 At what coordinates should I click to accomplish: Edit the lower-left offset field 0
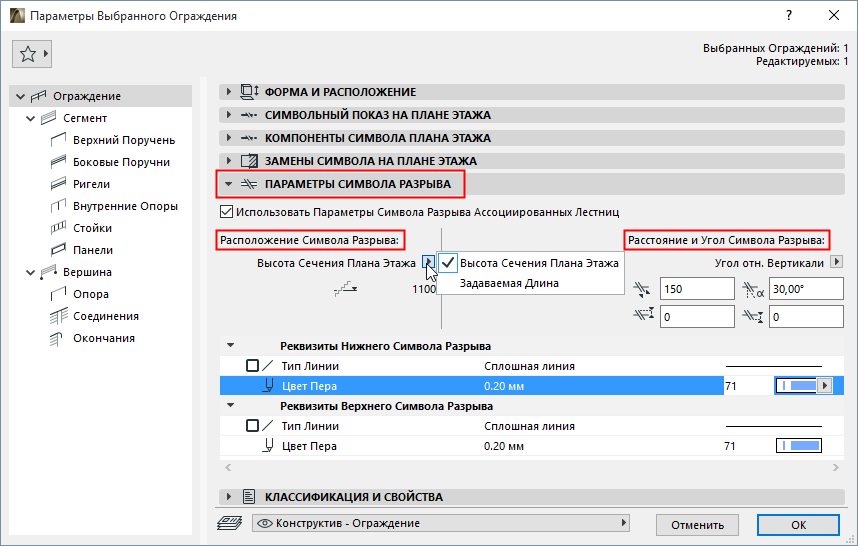click(697, 317)
